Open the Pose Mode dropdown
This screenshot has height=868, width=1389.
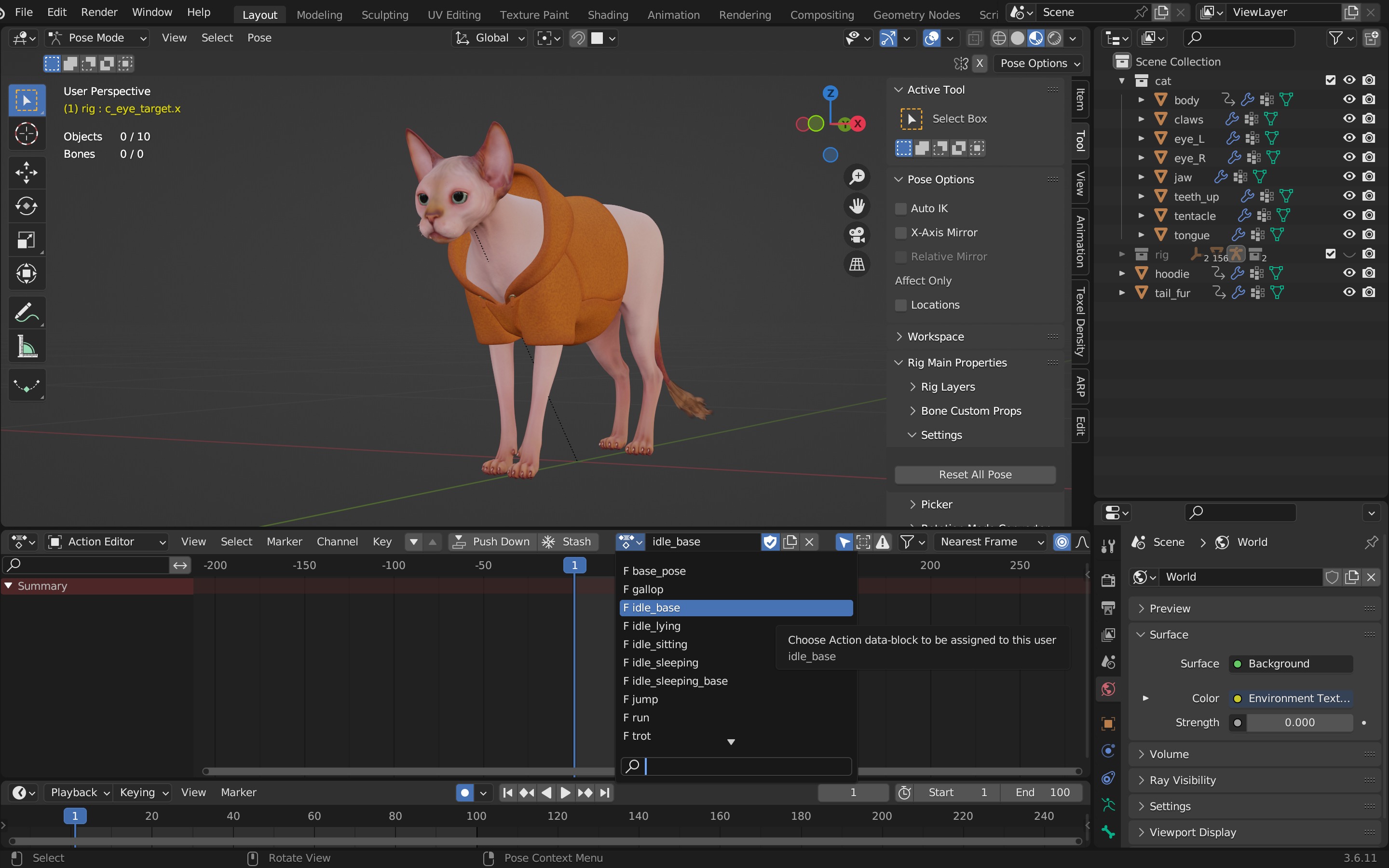(x=97, y=38)
